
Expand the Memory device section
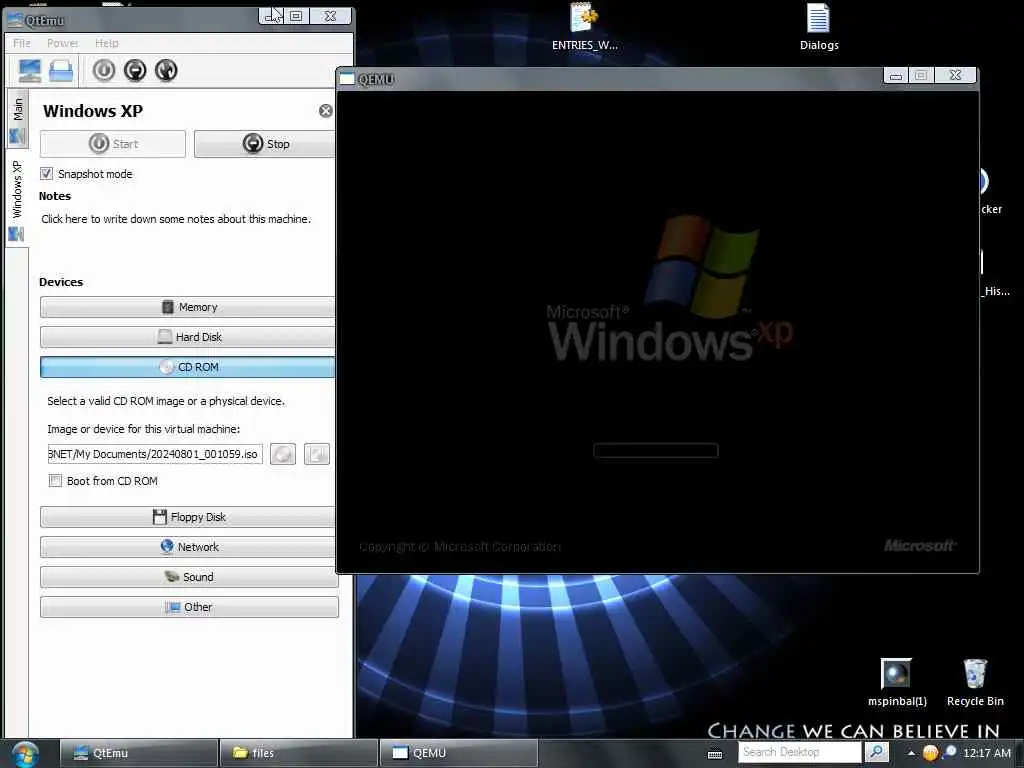188,307
